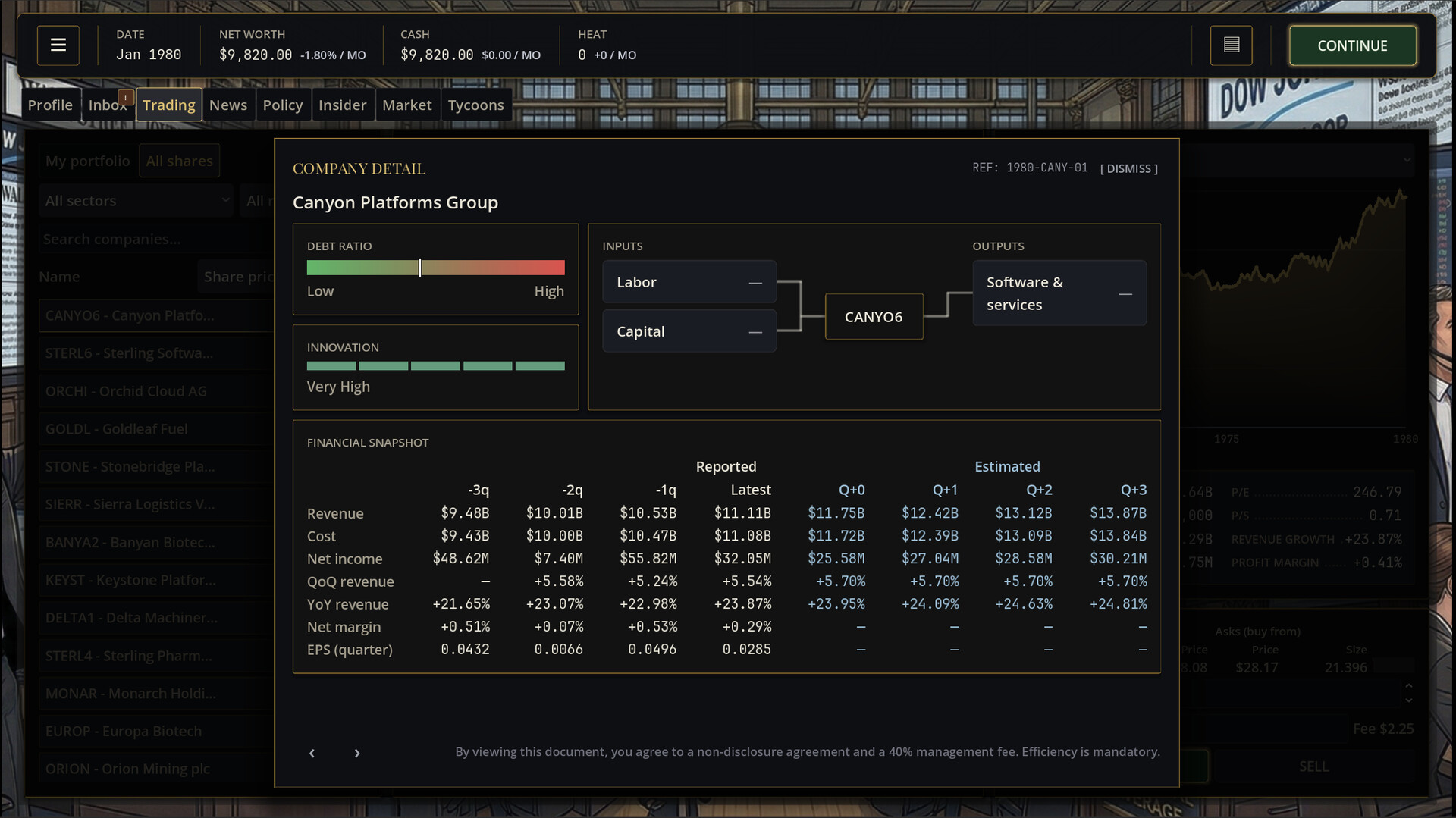This screenshot has width=1456, height=818.
Task: Click the Search companies field
Action: coord(152,240)
